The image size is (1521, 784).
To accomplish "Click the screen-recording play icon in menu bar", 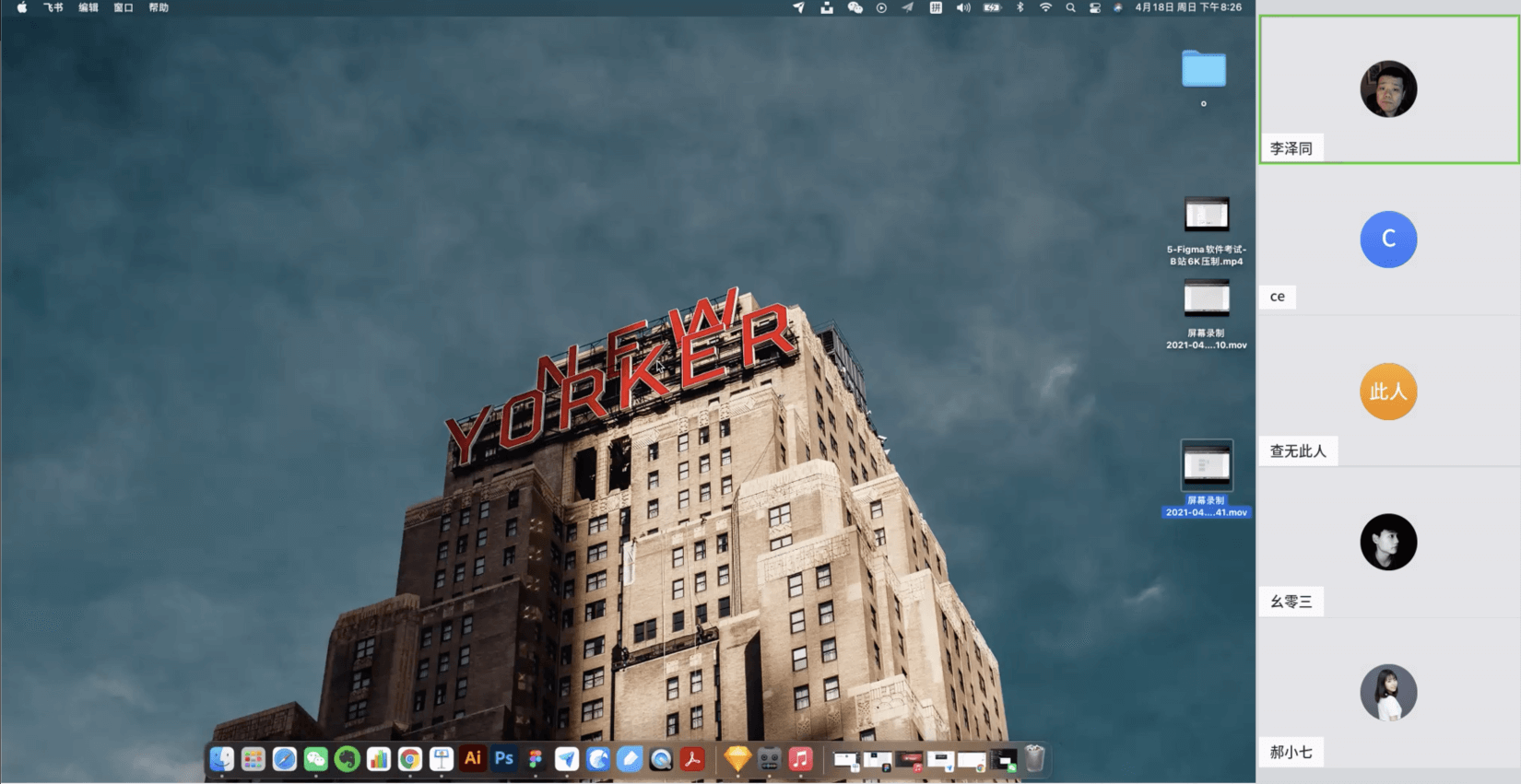I will point(881,7).
